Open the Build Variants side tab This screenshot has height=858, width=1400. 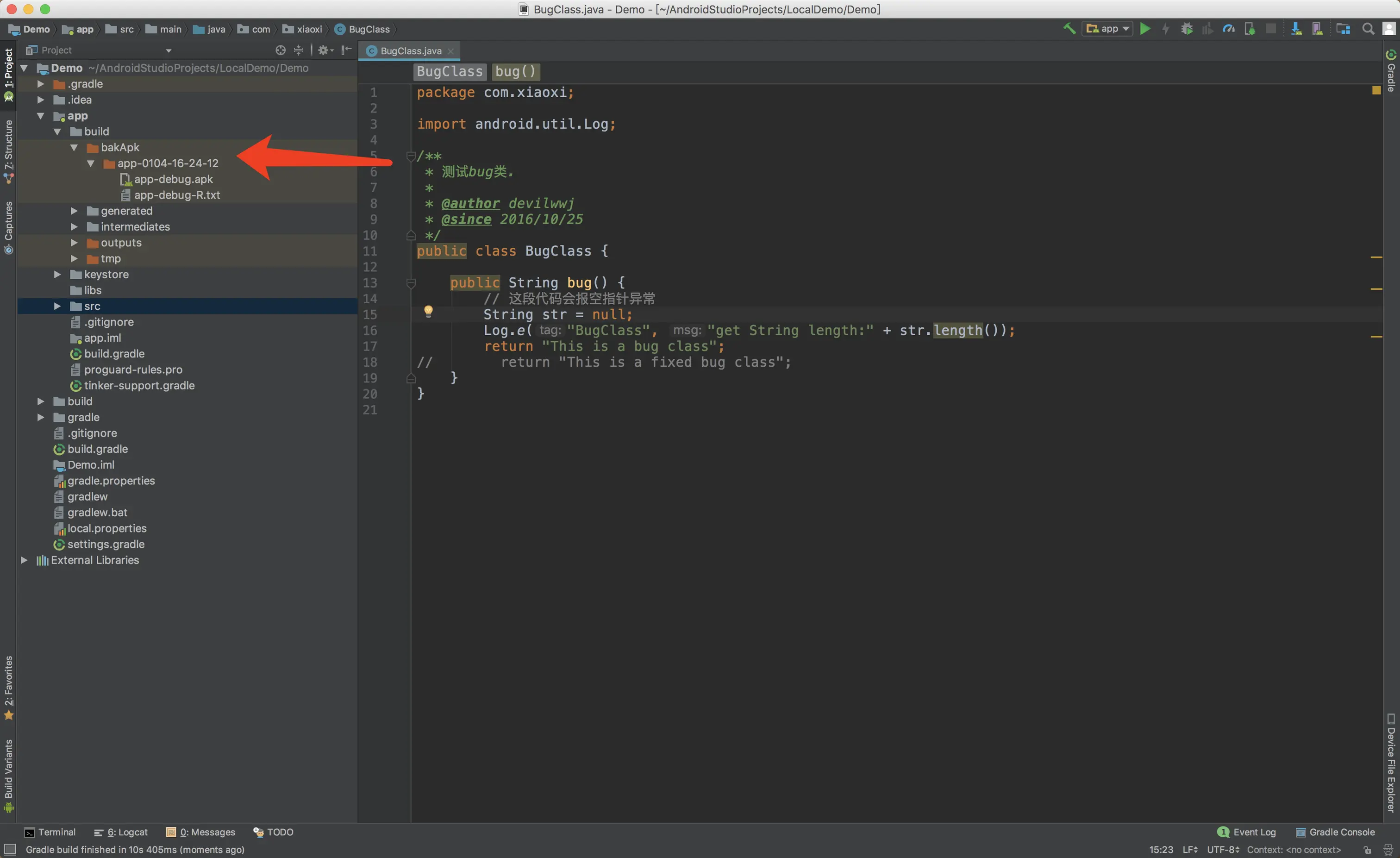pos(8,776)
